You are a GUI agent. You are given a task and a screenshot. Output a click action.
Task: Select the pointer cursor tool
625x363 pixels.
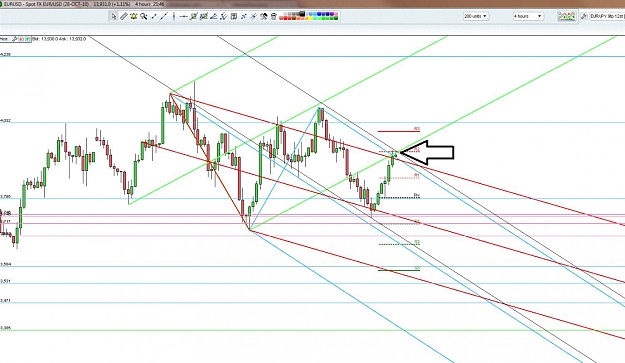pos(114,16)
